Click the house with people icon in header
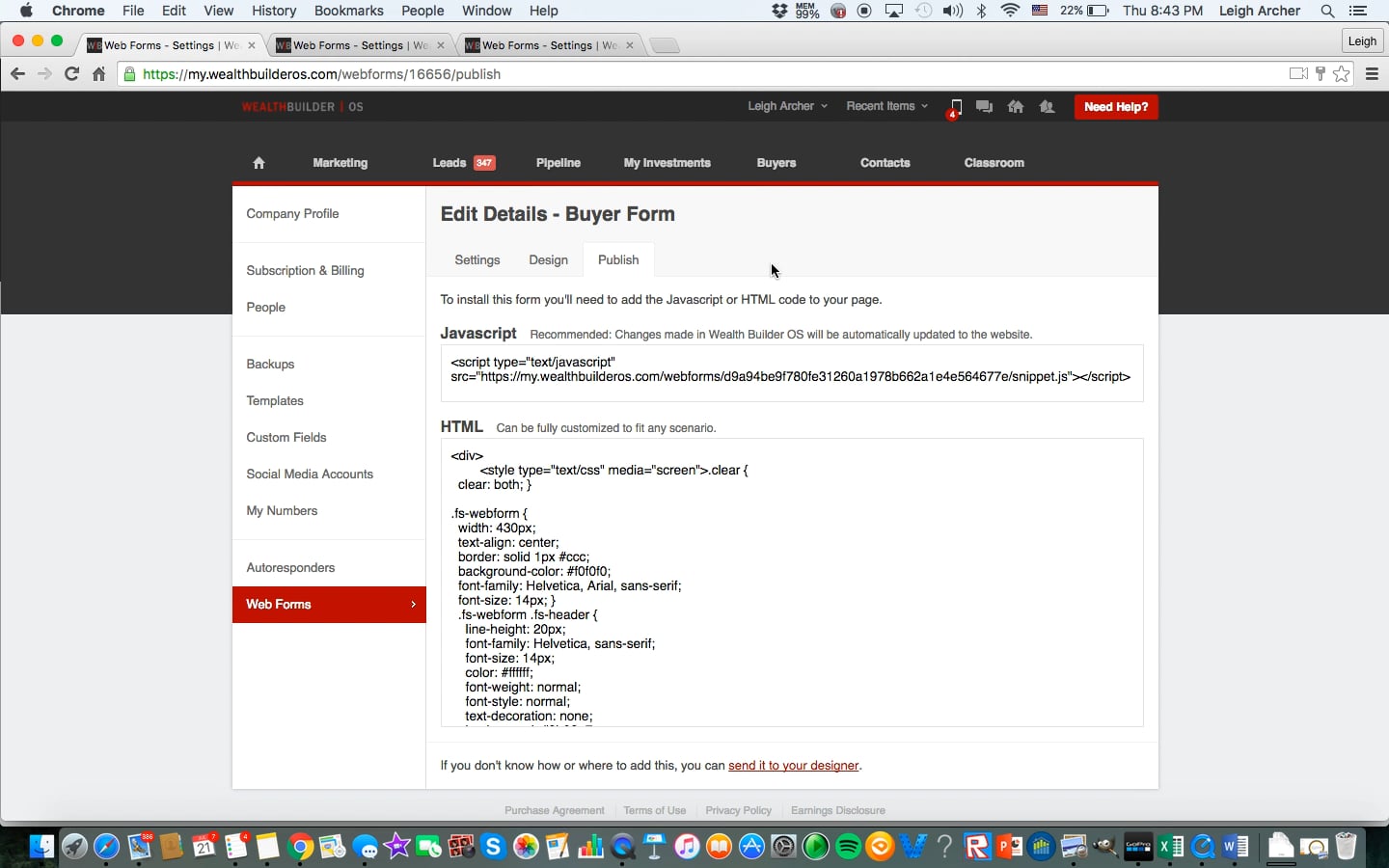Image resolution: width=1389 pixels, height=868 pixels. 1047,107
